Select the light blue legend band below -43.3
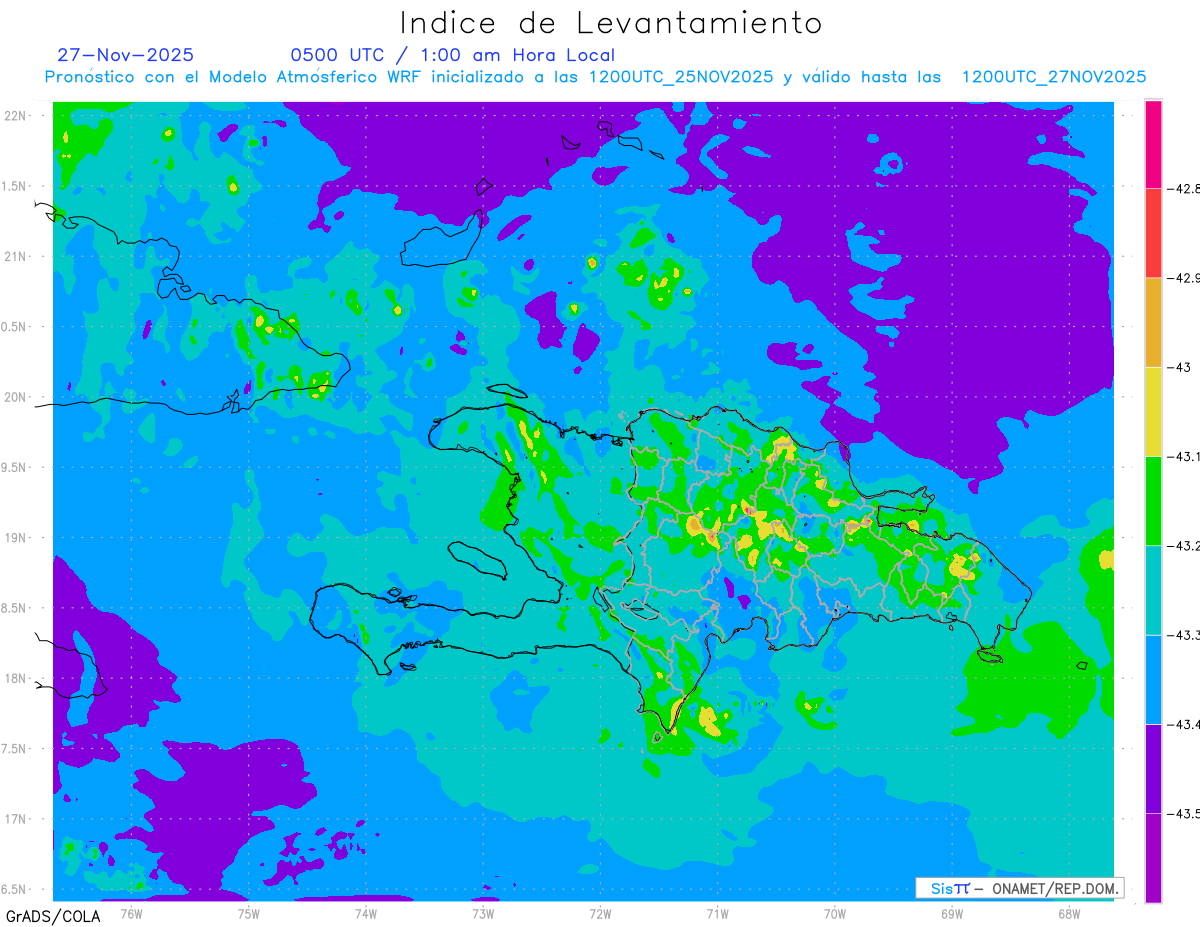 (1153, 679)
